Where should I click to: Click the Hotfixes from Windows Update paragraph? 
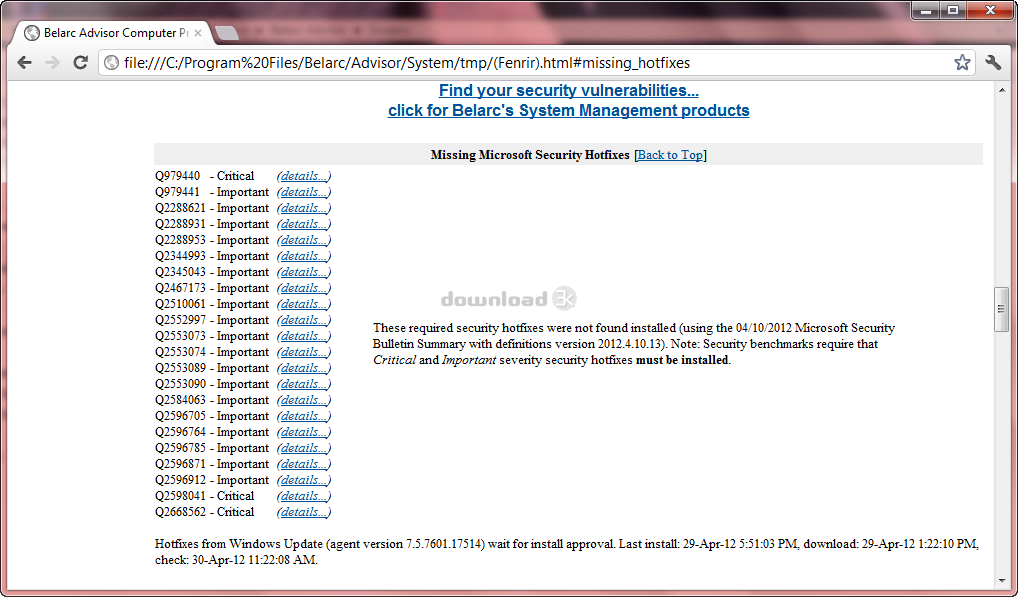pos(567,552)
